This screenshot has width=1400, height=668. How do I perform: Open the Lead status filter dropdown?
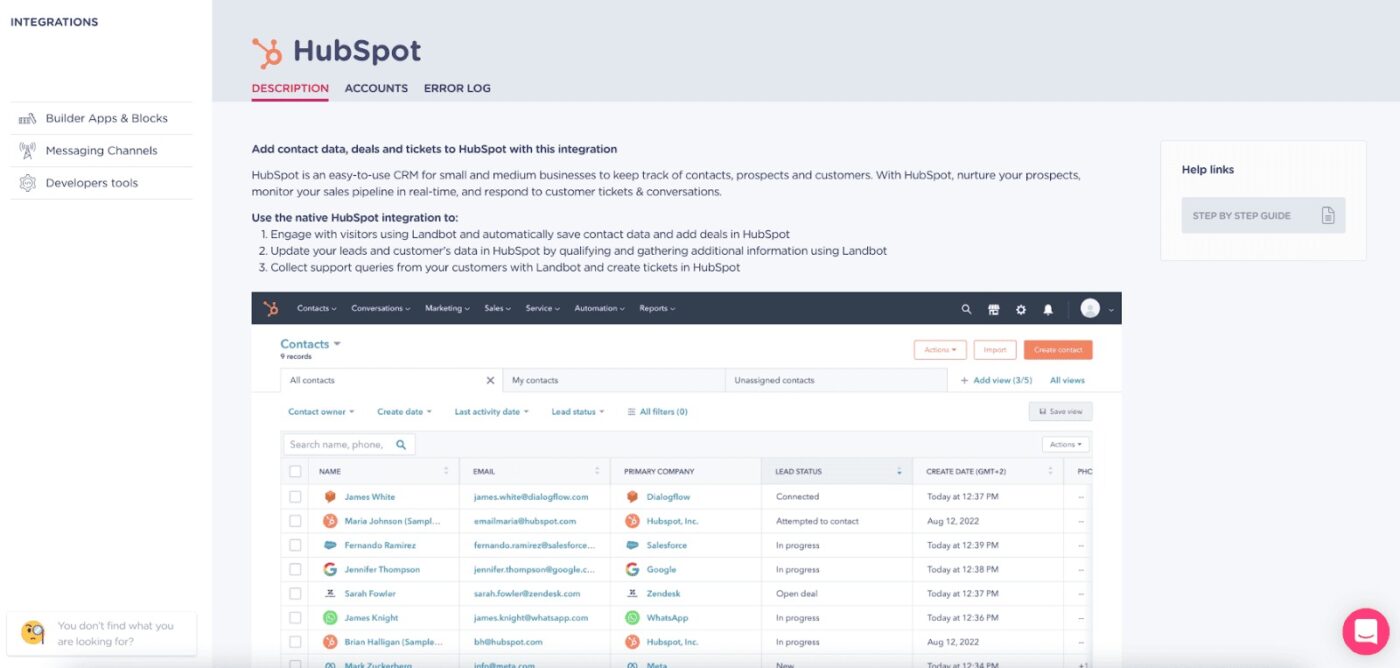click(577, 412)
